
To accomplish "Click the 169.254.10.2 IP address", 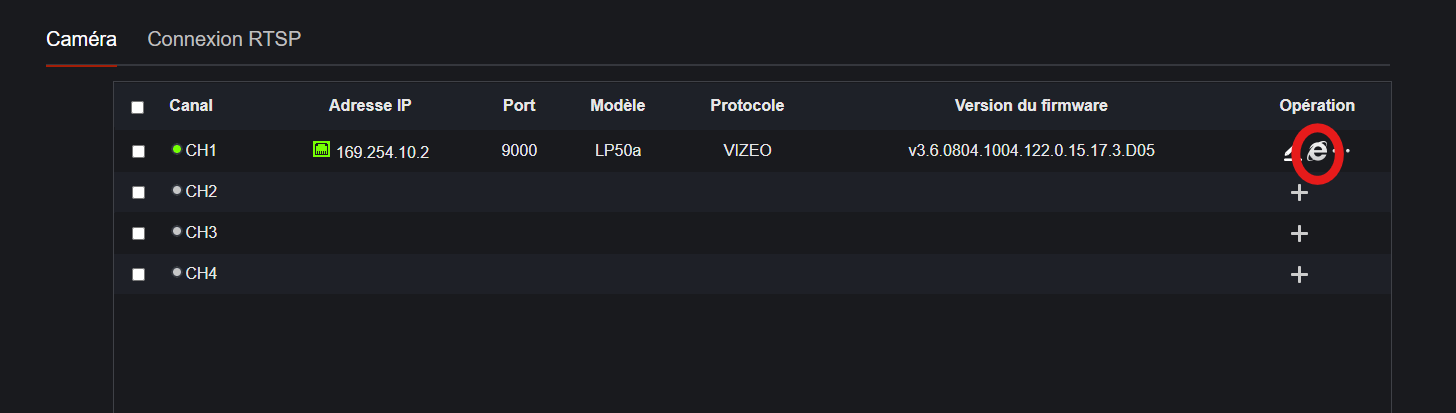I will (x=382, y=153).
